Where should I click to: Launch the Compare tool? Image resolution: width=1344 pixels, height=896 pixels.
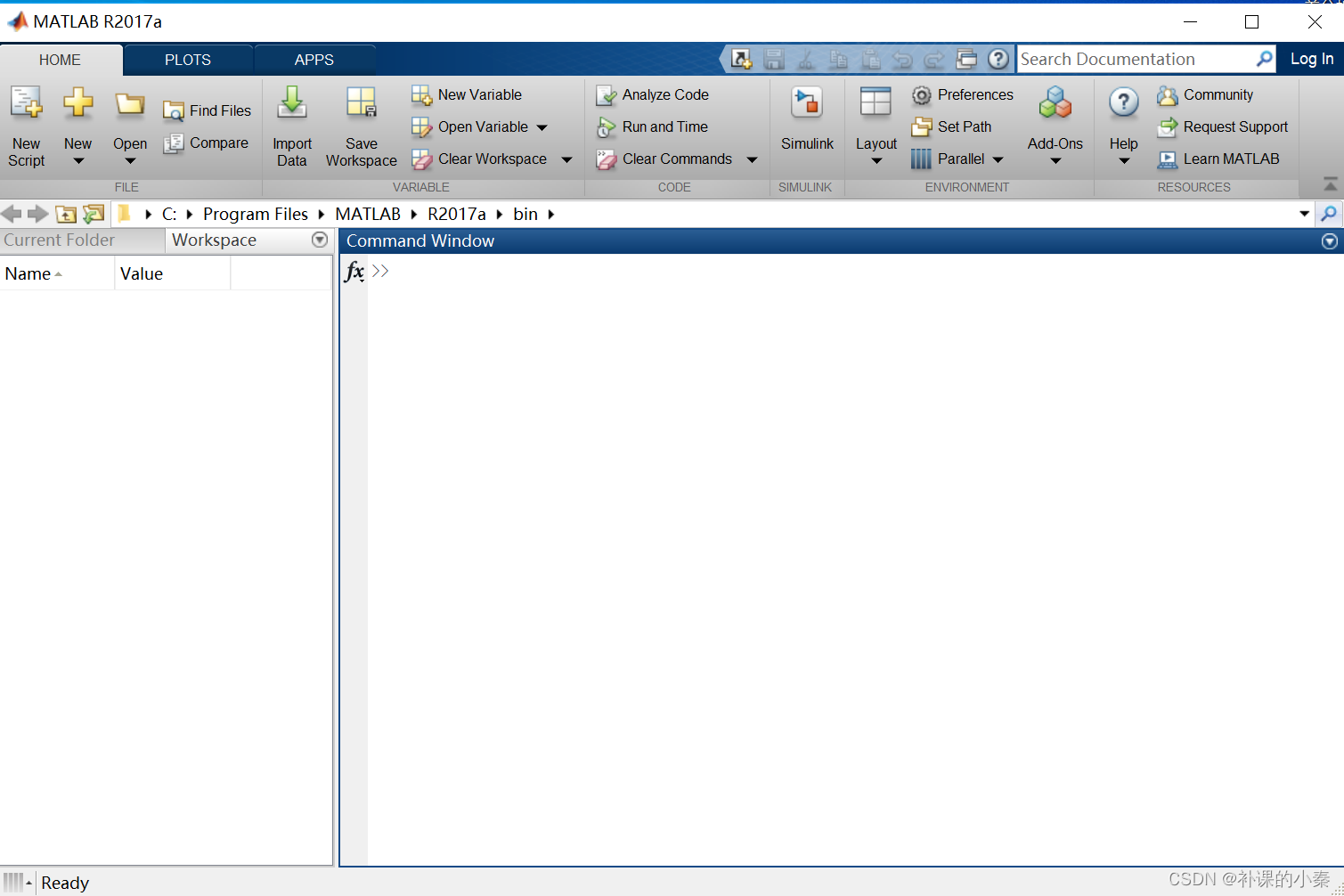pyautogui.click(x=206, y=143)
